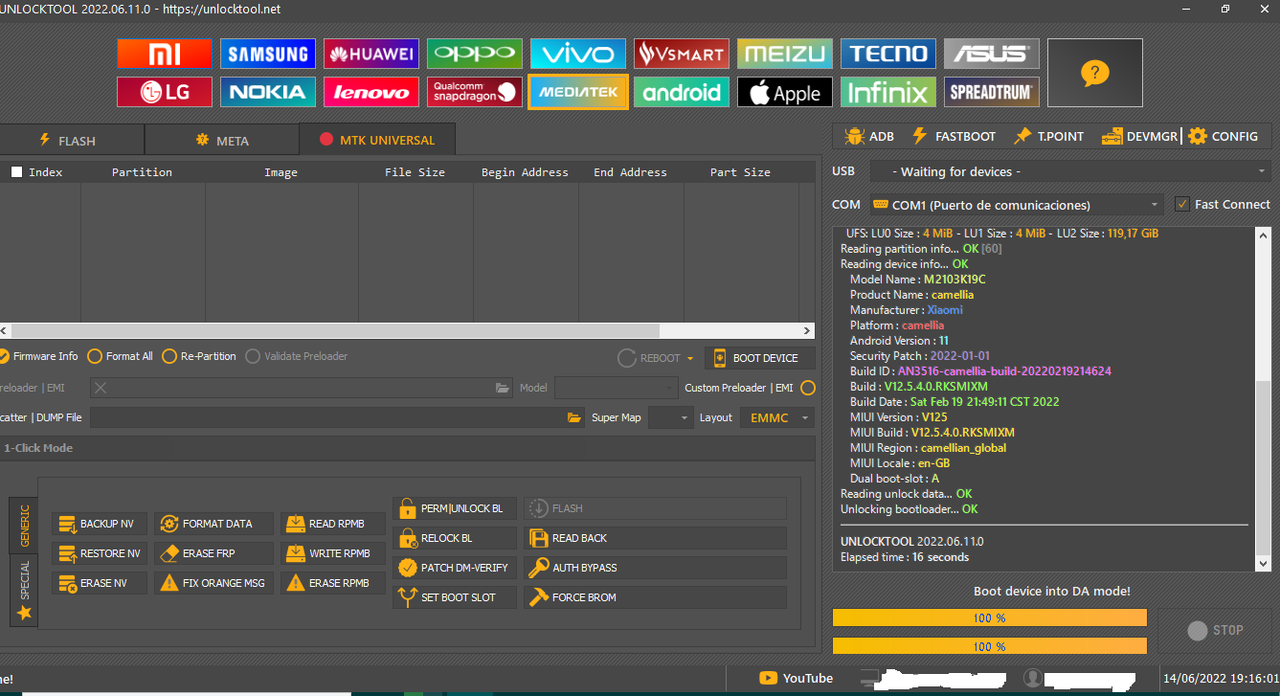Open the Super Map dropdown
1280x696 pixels.
pos(670,417)
